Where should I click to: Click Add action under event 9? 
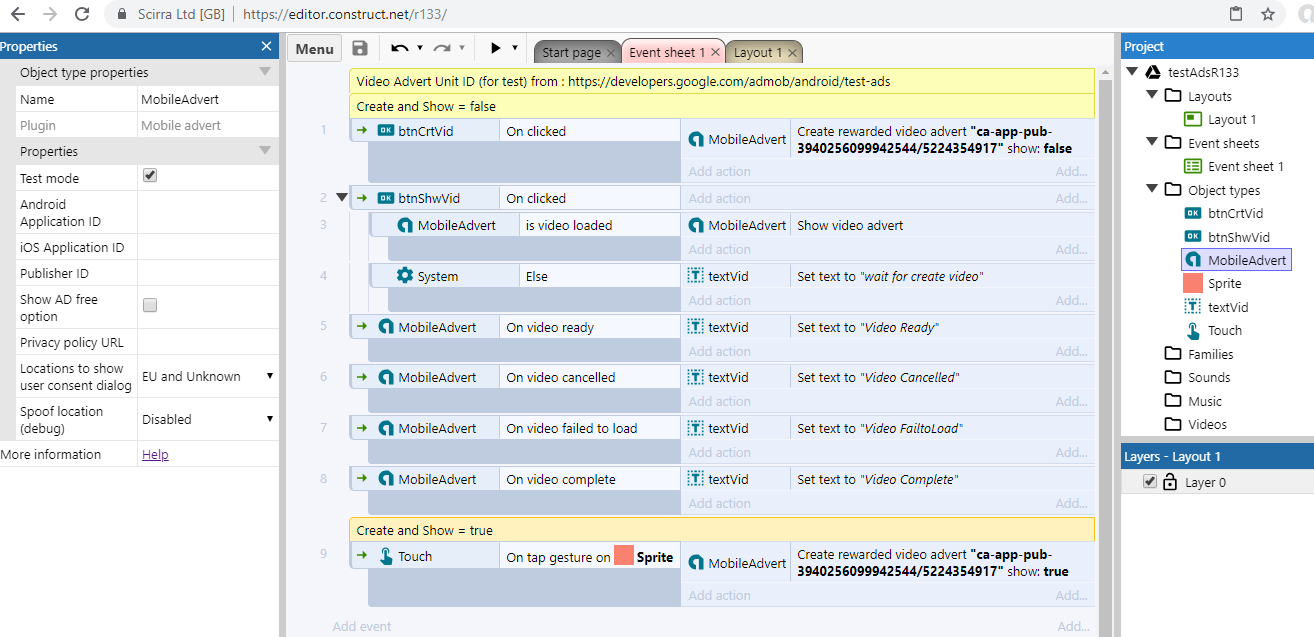719,595
